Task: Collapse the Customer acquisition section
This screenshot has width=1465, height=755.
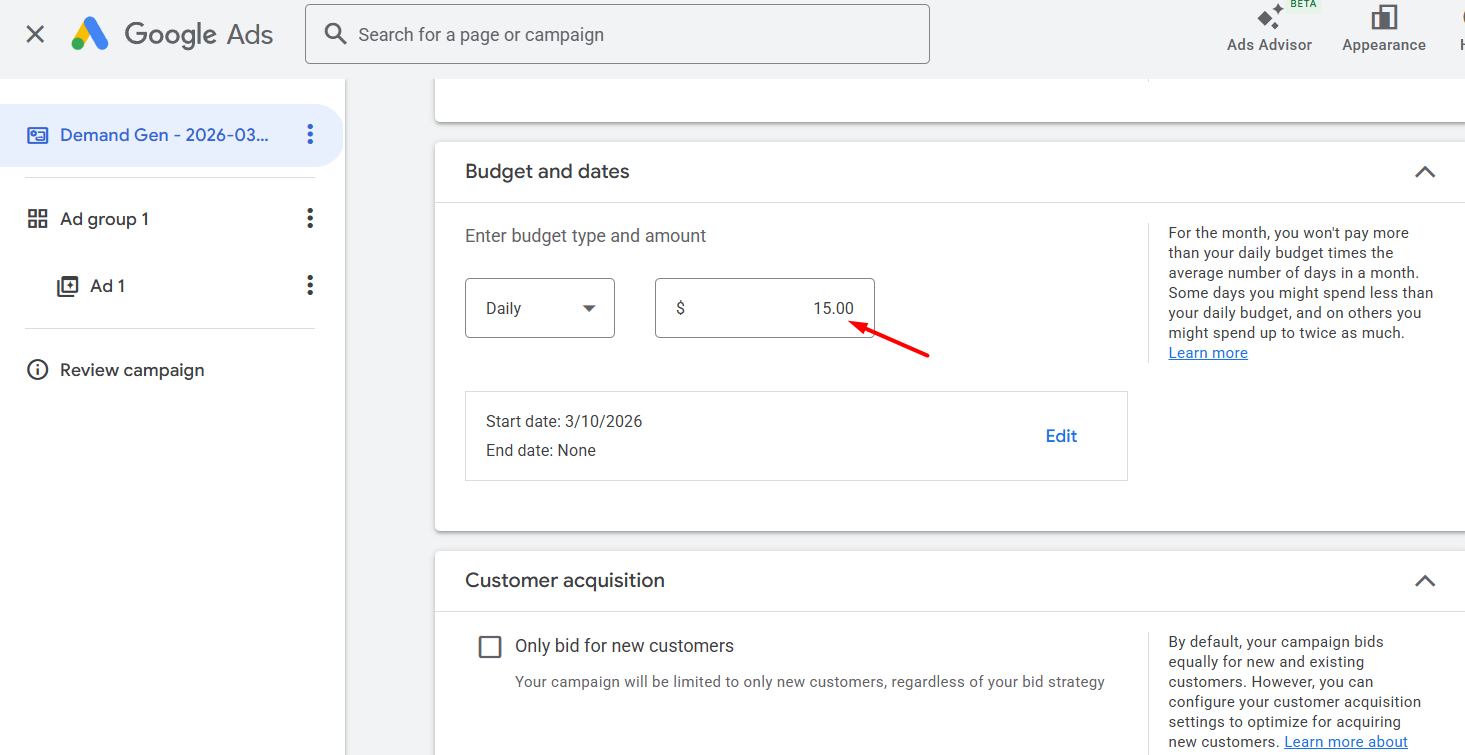Action: click(1424, 581)
